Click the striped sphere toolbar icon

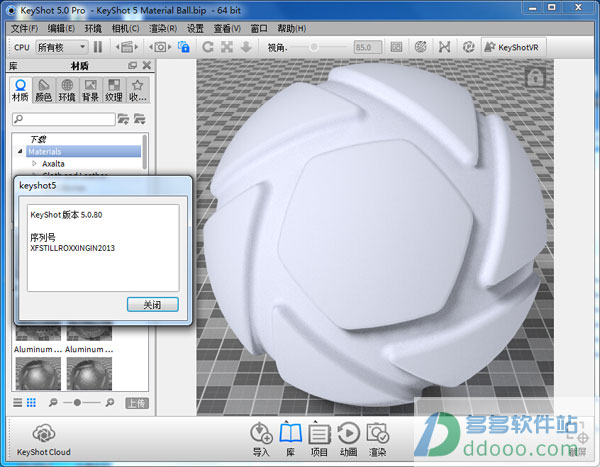click(x=421, y=47)
